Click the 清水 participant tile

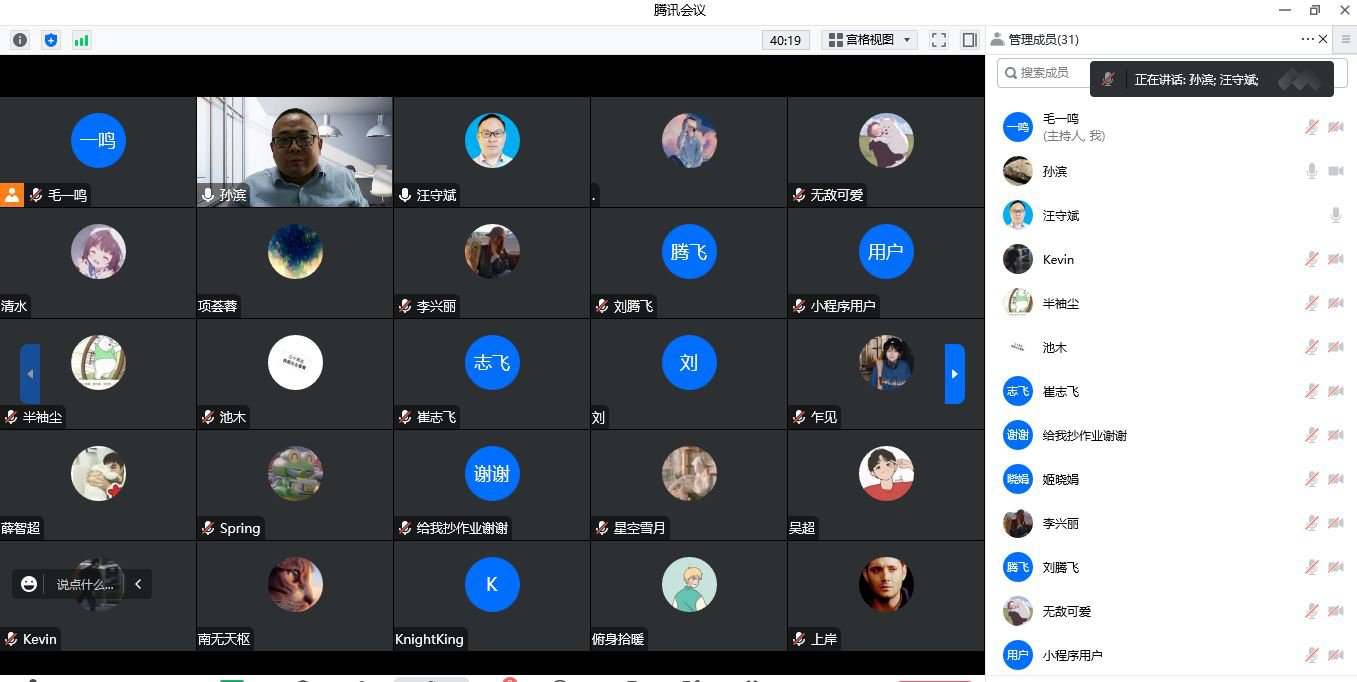pyautogui.click(x=98, y=263)
